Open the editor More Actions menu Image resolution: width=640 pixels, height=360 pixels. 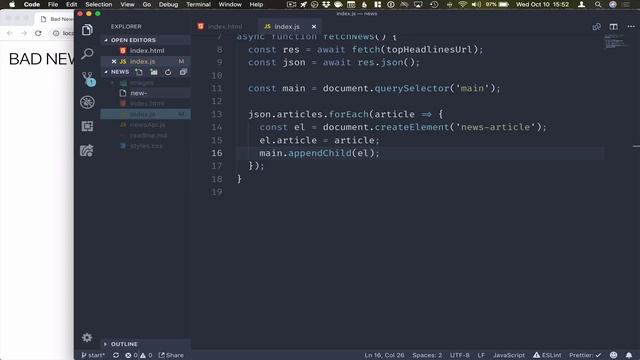click(x=631, y=27)
